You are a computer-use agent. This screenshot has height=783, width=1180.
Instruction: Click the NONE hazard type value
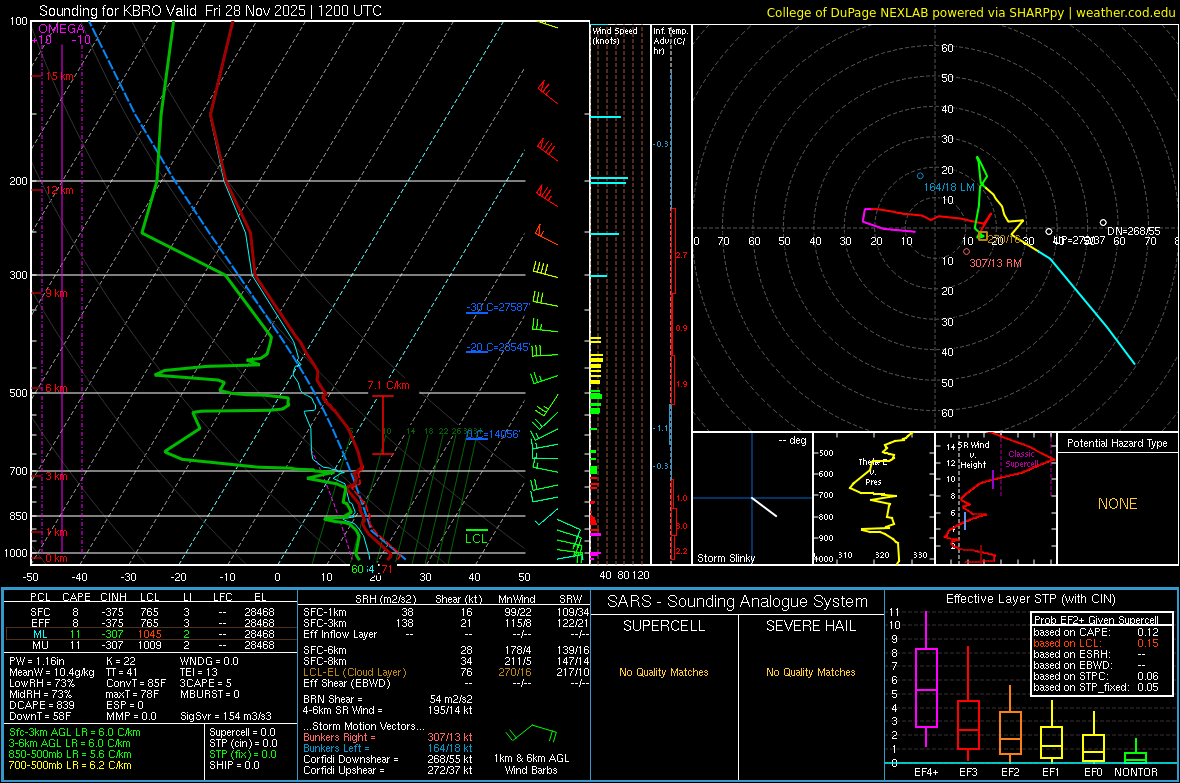click(x=1117, y=504)
